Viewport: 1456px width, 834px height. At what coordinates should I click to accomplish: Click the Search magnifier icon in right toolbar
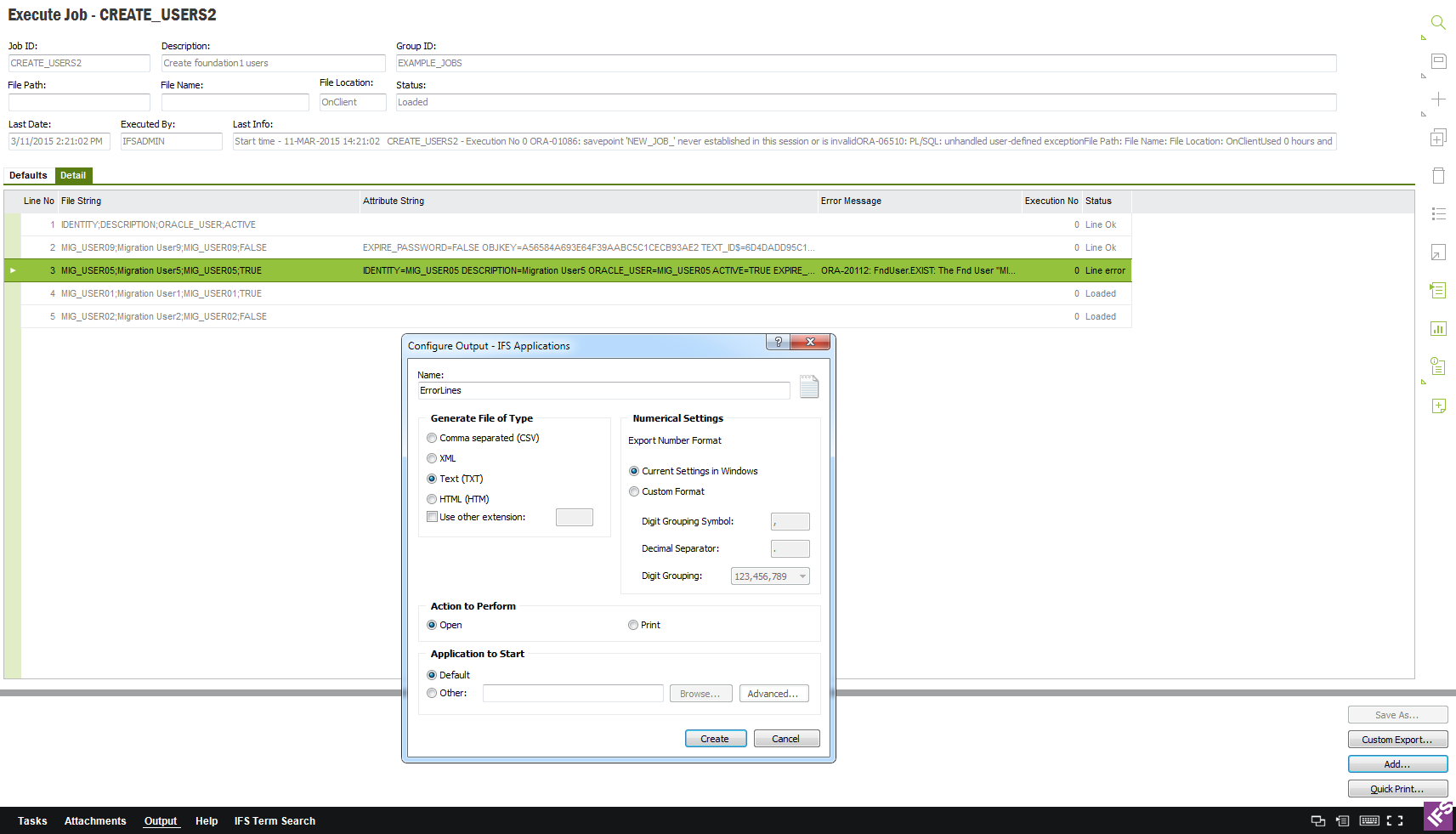(x=1438, y=23)
